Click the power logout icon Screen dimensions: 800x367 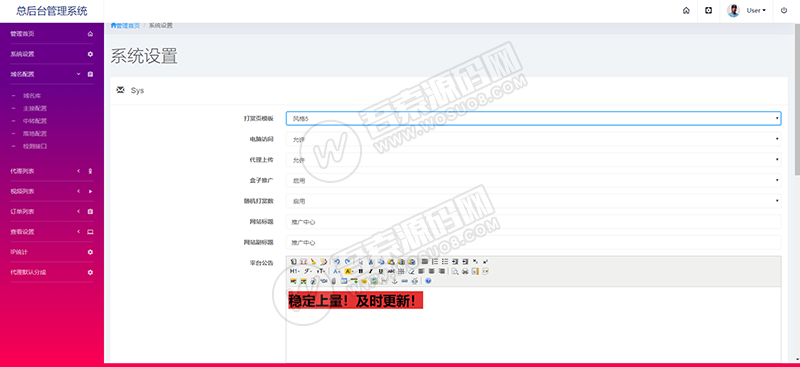tap(784, 11)
